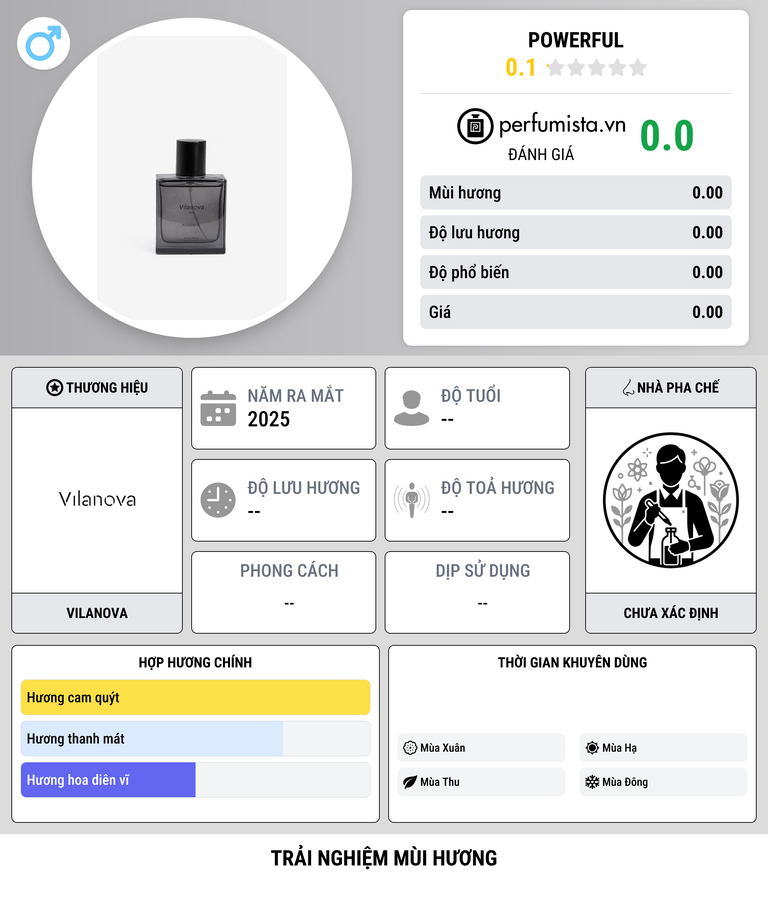The image size is (768, 916).
Task: Click the Trải nghiệm mùi hương heading
Action: (384, 858)
